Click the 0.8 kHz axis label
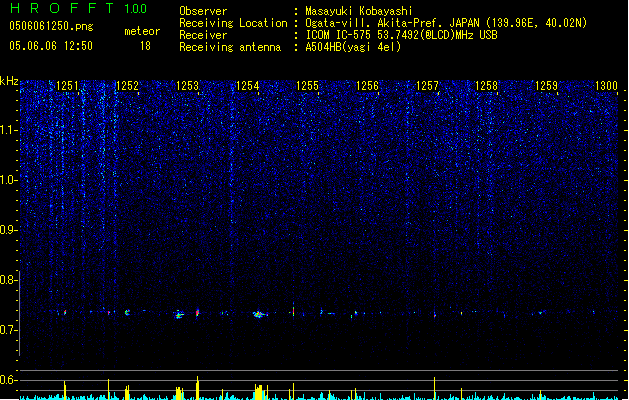Viewport: 629px width, 400px height. tap(8, 280)
